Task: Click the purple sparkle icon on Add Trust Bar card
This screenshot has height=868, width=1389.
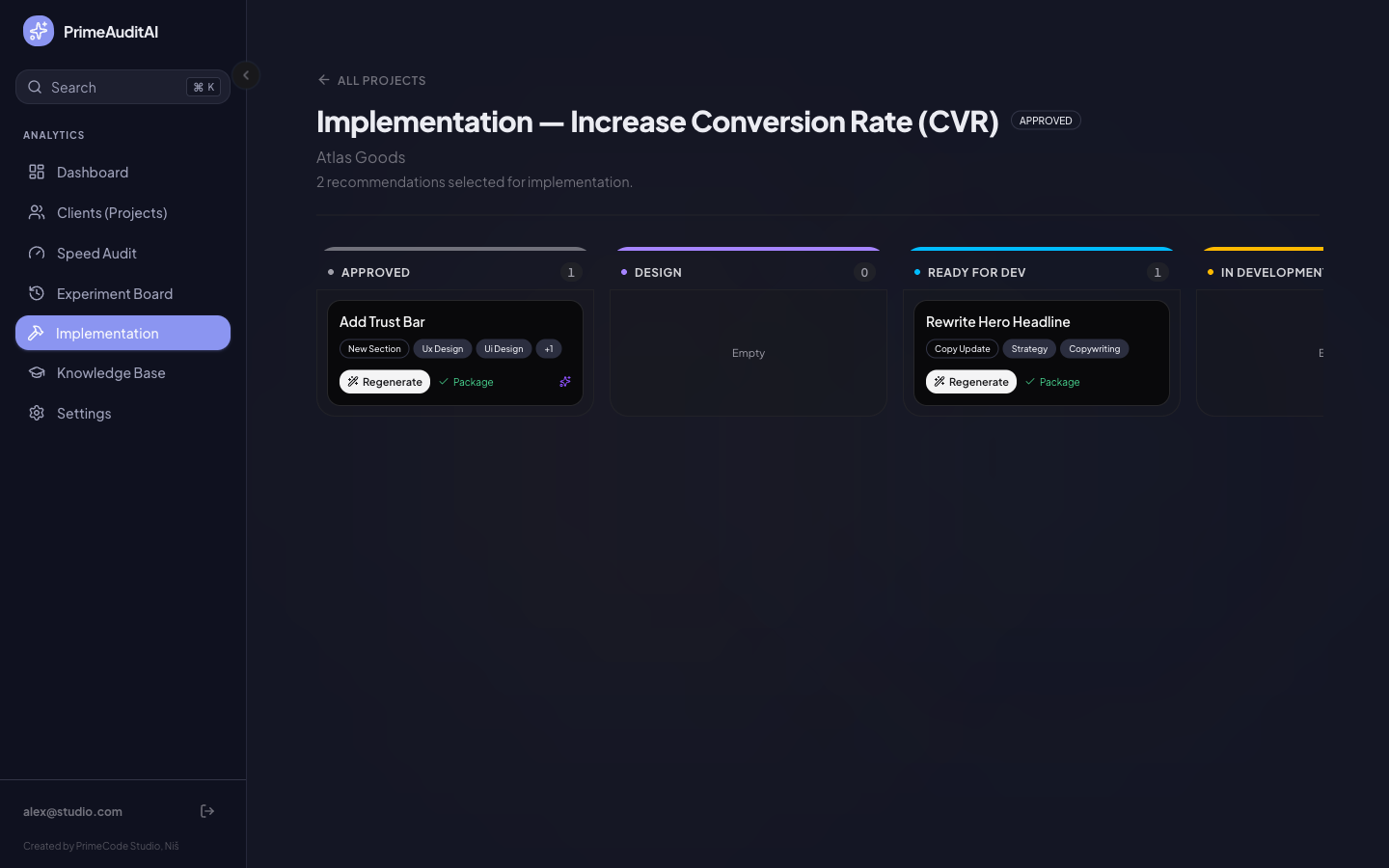Action: click(x=565, y=382)
